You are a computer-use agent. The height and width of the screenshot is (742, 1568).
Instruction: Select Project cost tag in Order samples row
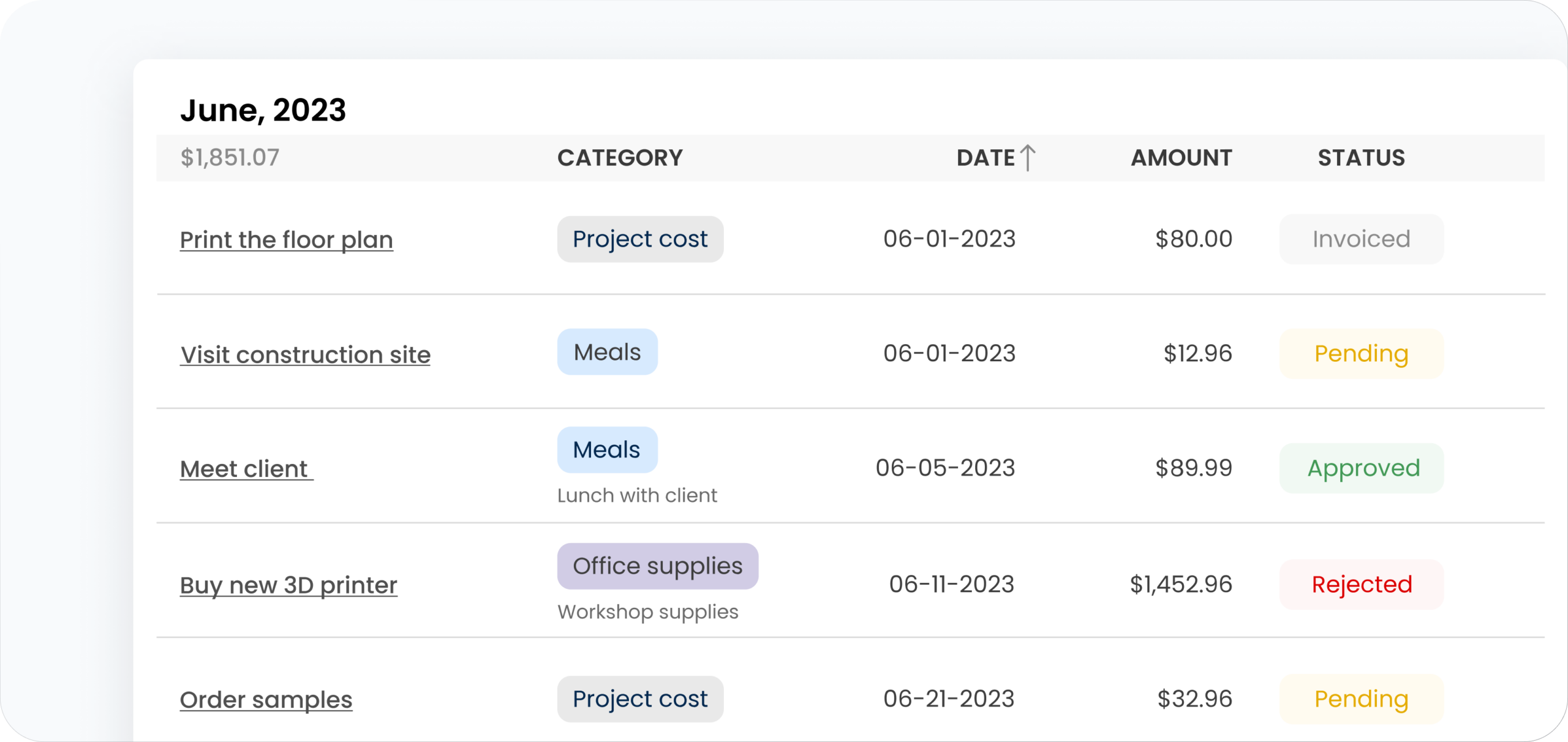pos(640,699)
